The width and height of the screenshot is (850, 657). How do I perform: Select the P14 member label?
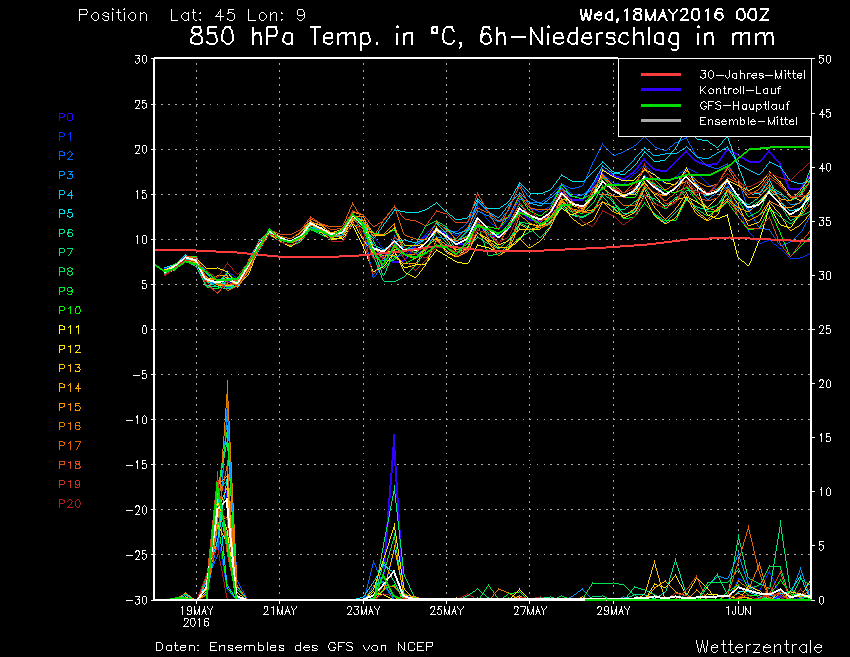70,388
